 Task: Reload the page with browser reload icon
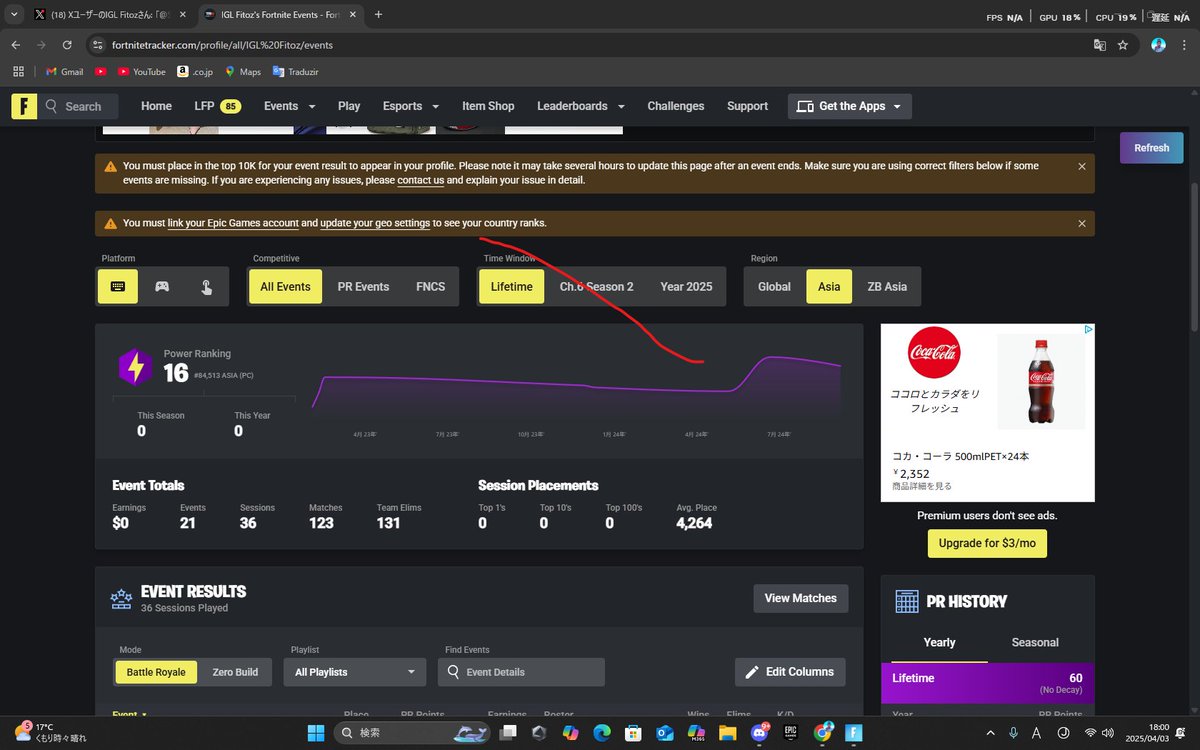click(x=67, y=45)
